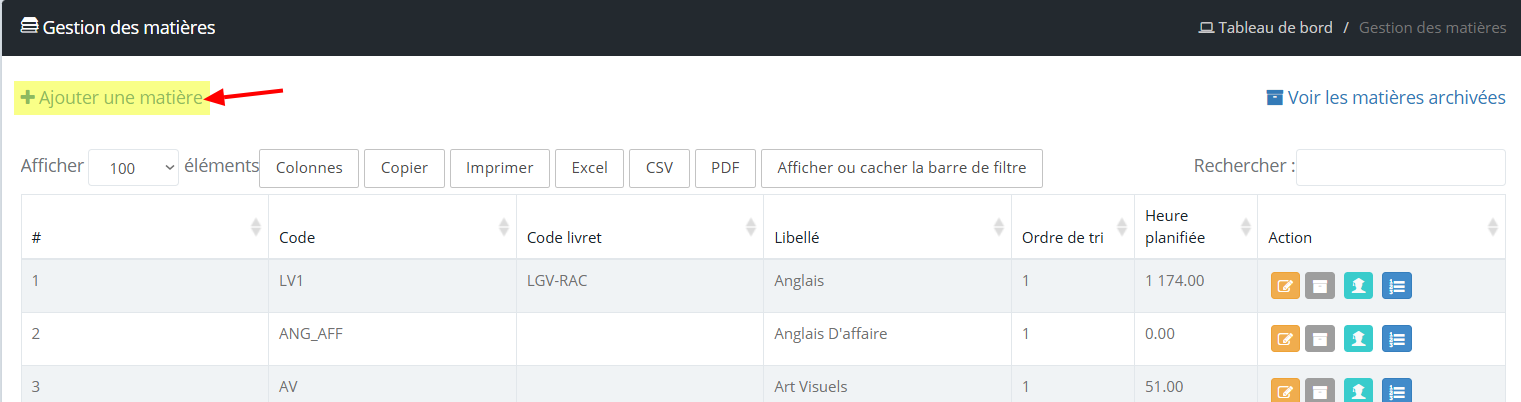Viewport: 1521px width, 402px height.
Task: Sort table by Libellé column
Action: (x=887, y=227)
